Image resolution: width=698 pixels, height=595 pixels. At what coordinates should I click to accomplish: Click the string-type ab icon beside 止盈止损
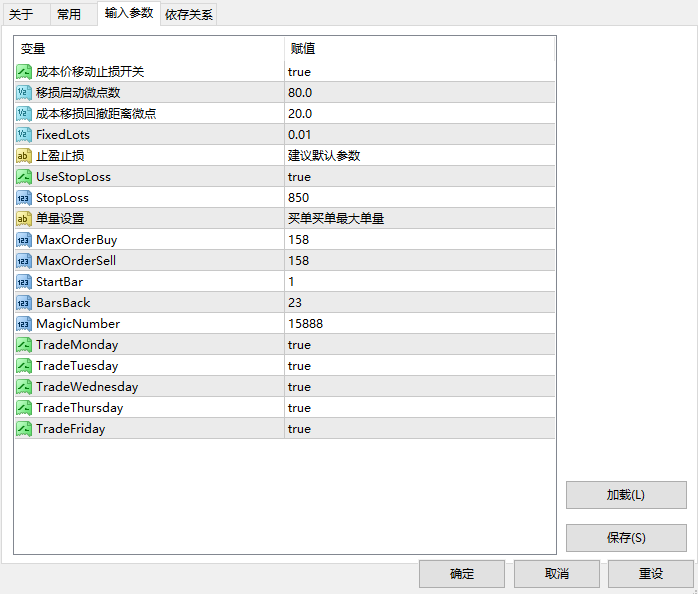tap(24, 156)
